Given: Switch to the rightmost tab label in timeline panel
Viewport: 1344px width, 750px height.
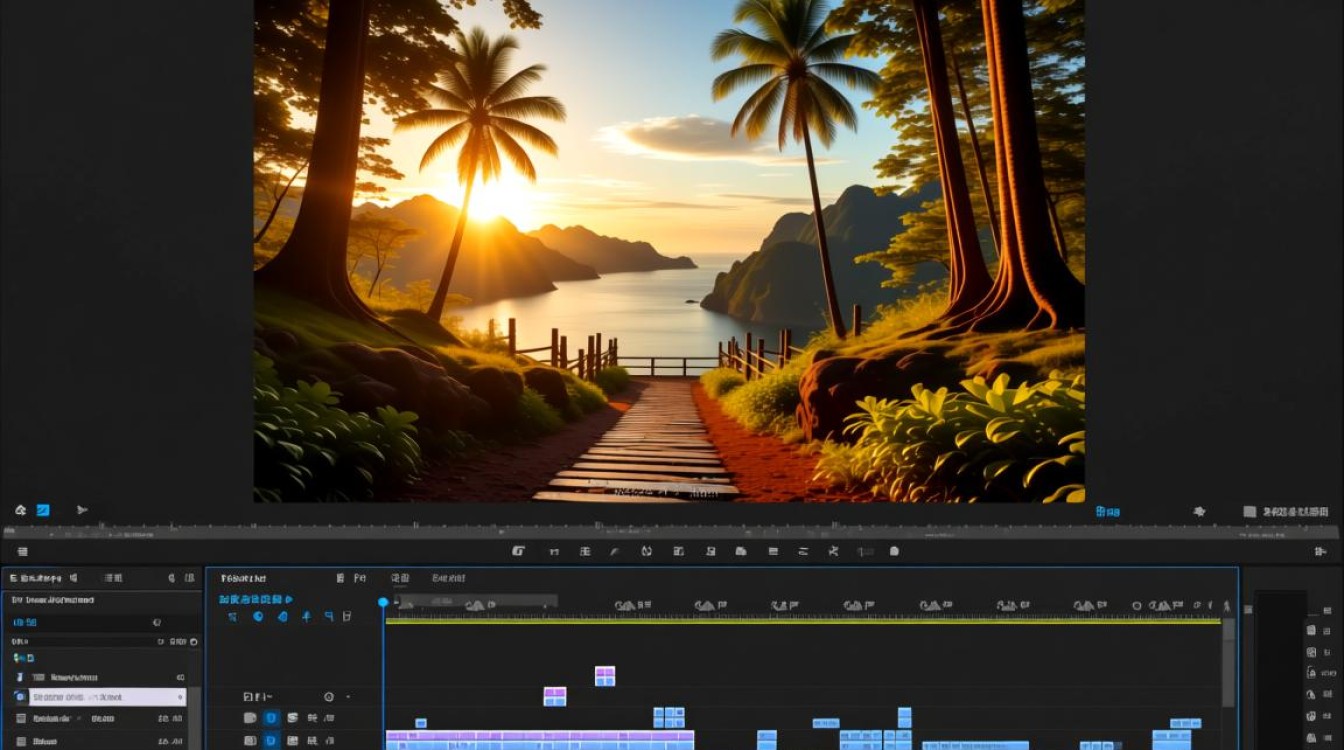Looking at the screenshot, I should (449, 578).
